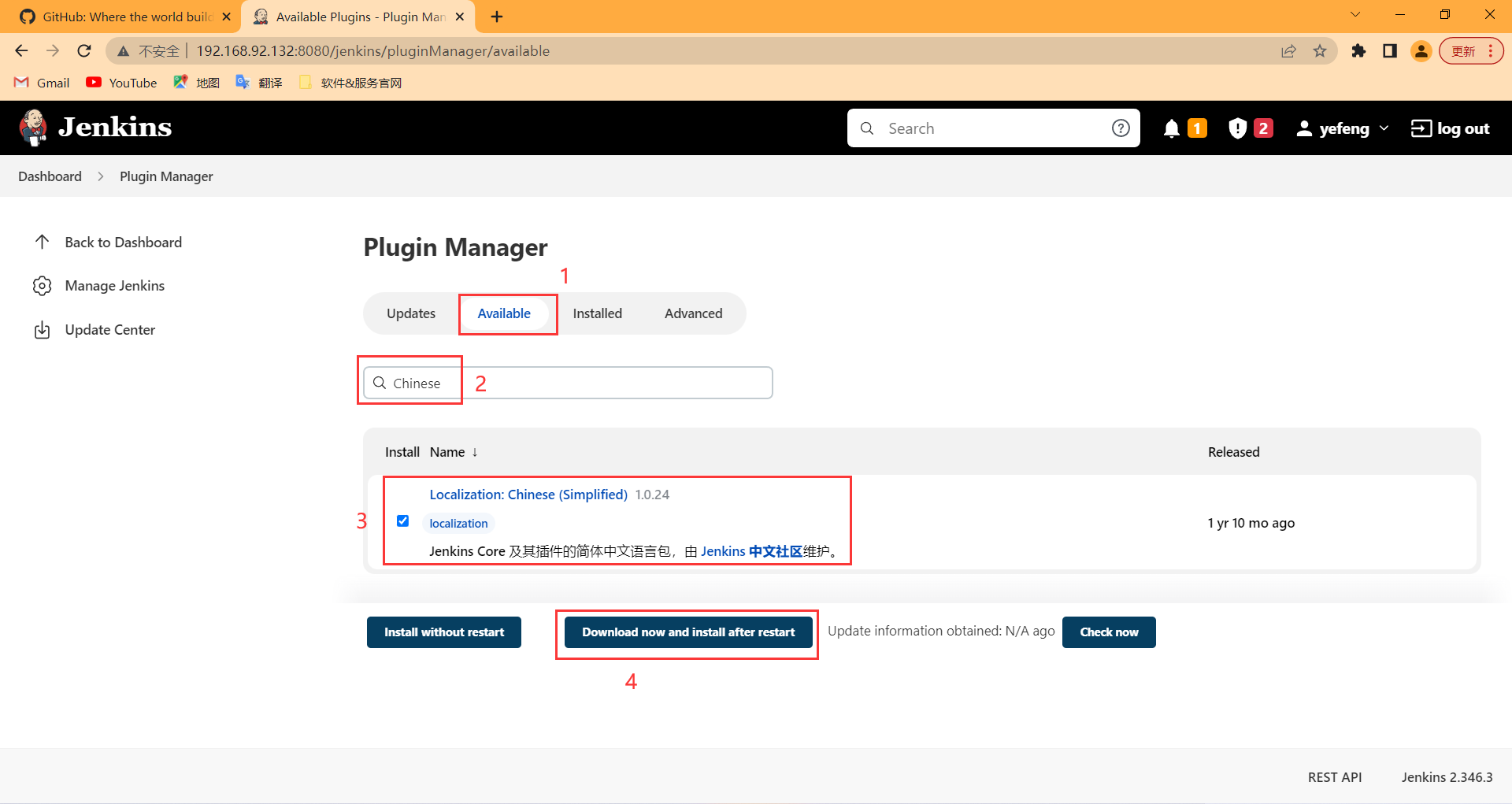Sort plugins by Name column arrow
This screenshot has height=804, width=1512.
pos(475,452)
